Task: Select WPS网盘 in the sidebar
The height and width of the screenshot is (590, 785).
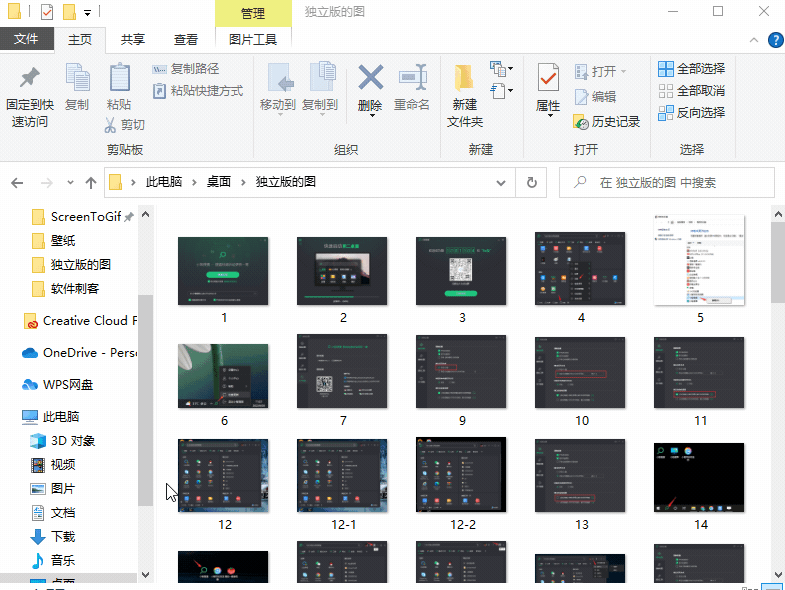Action: tap(58, 385)
